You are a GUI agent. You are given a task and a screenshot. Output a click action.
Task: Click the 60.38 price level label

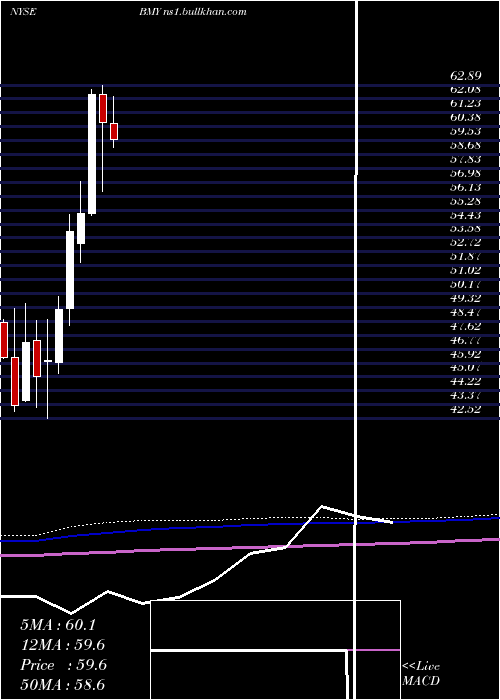coord(465,117)
